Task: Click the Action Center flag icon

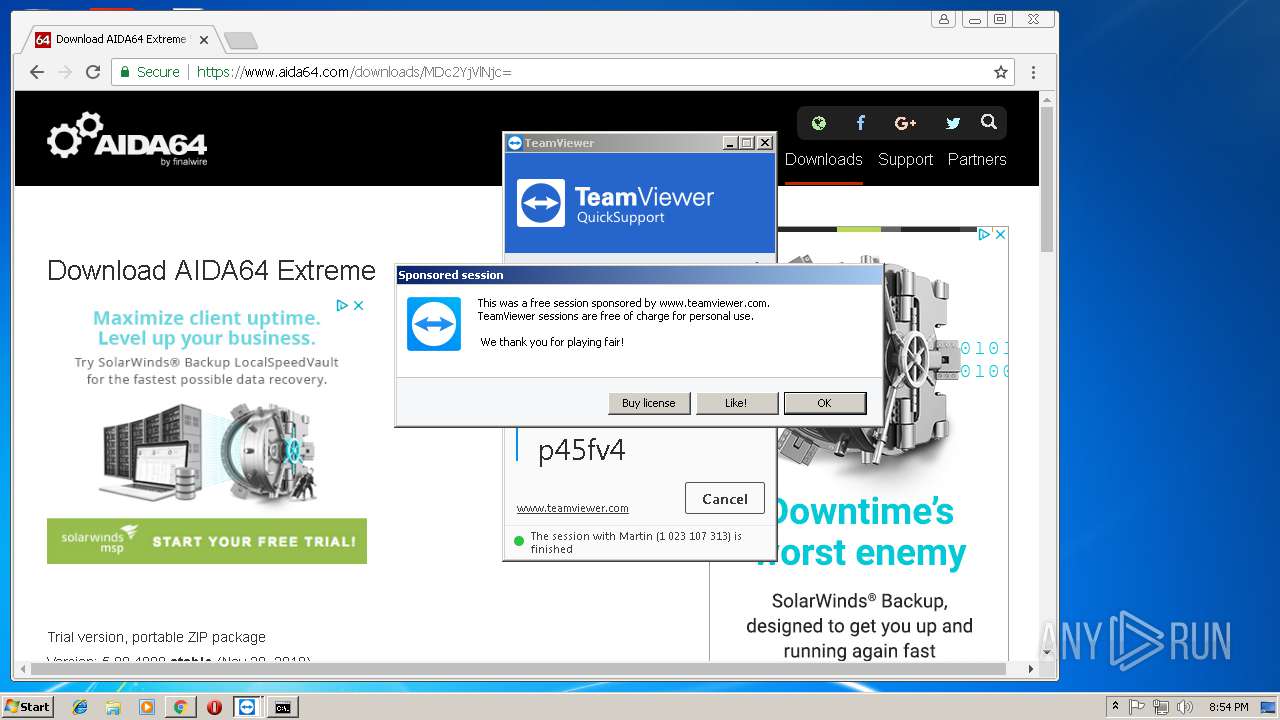Action: tap(1137, 707)
